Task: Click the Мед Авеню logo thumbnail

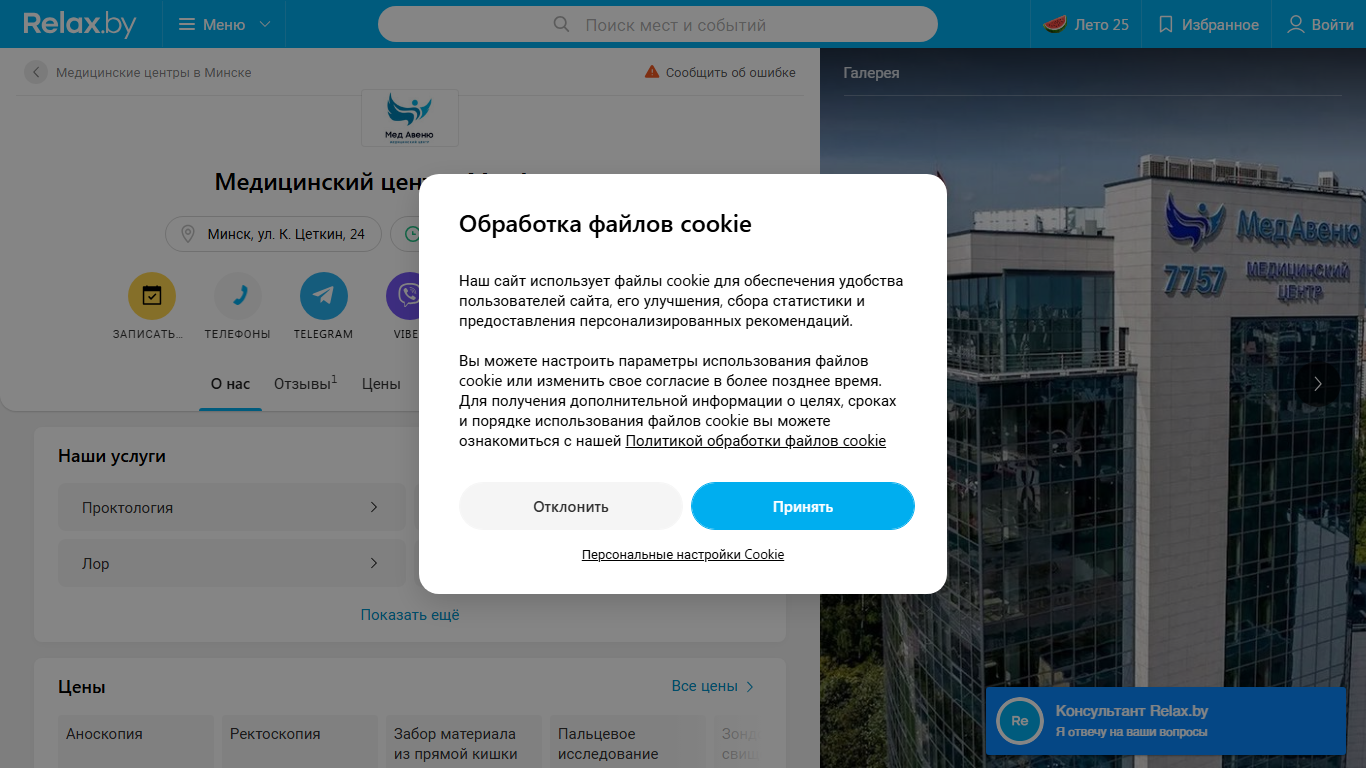Action: (410, 118)
